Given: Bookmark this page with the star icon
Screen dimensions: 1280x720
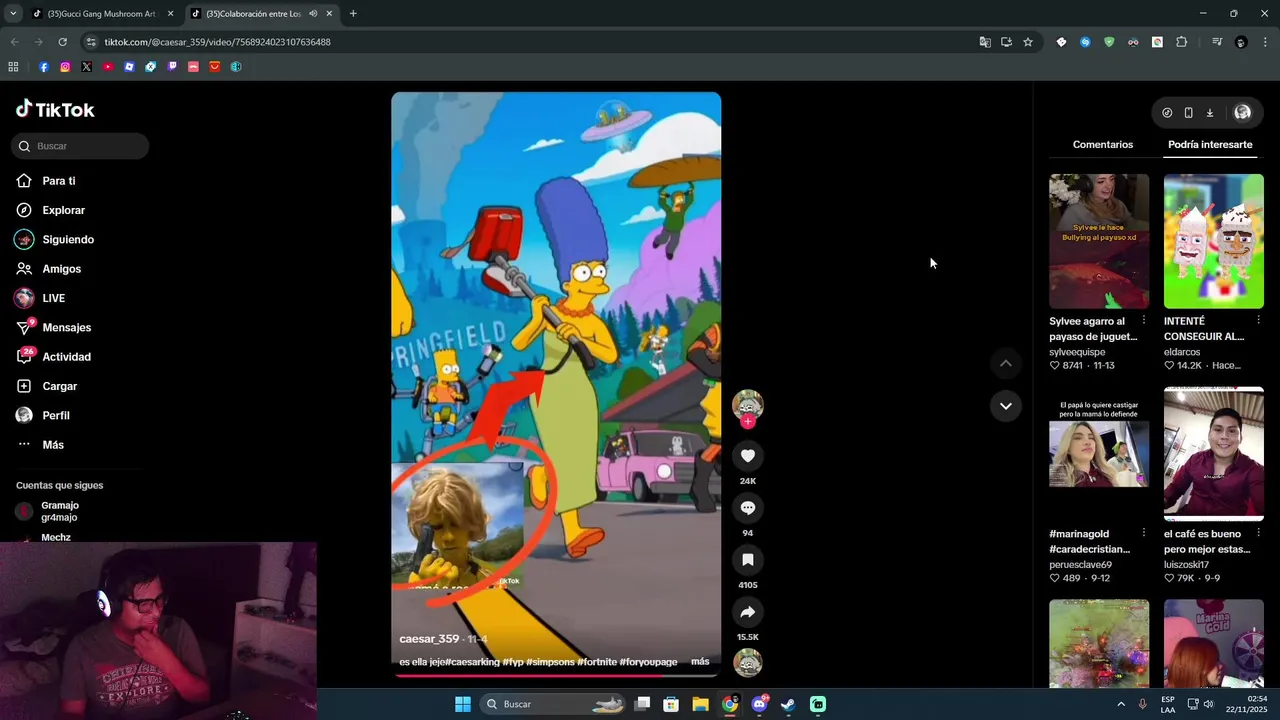Looking at the screenshot, I should [1027, 42].
